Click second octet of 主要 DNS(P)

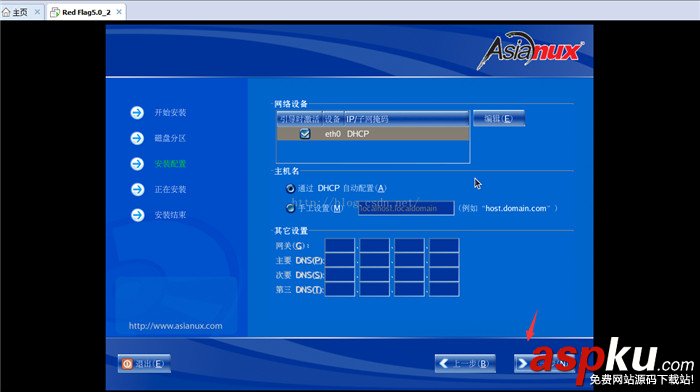(375, 260)
